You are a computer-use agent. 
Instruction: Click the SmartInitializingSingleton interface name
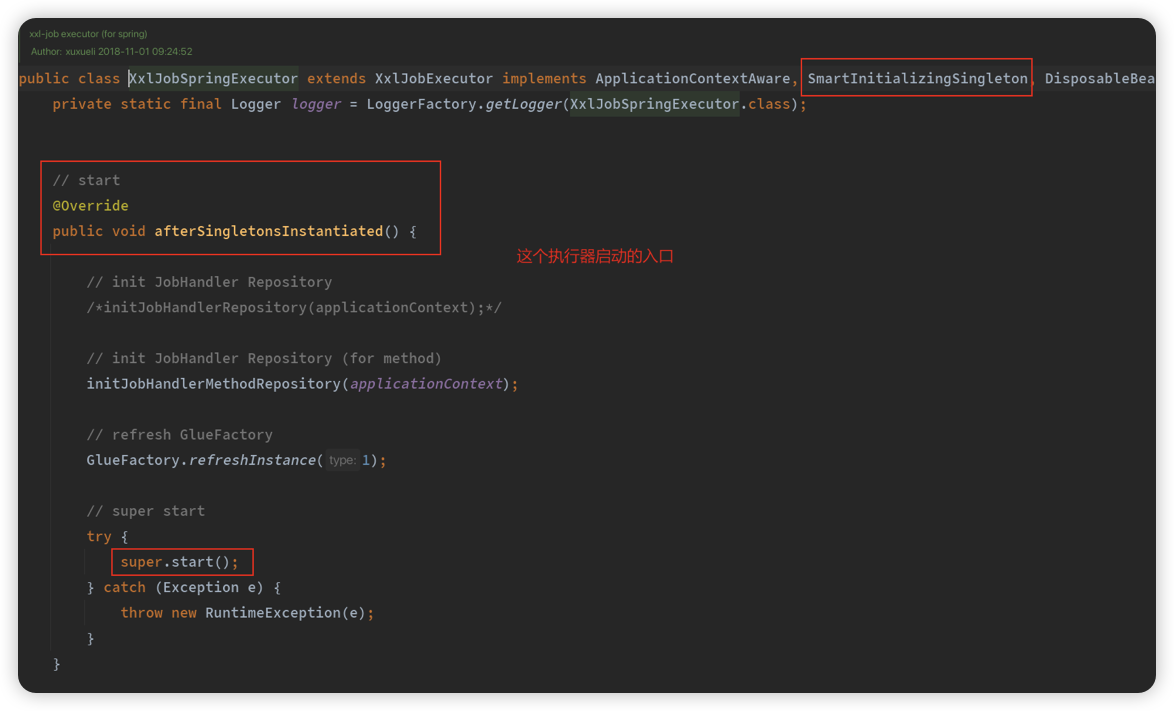tap(917, 79)
